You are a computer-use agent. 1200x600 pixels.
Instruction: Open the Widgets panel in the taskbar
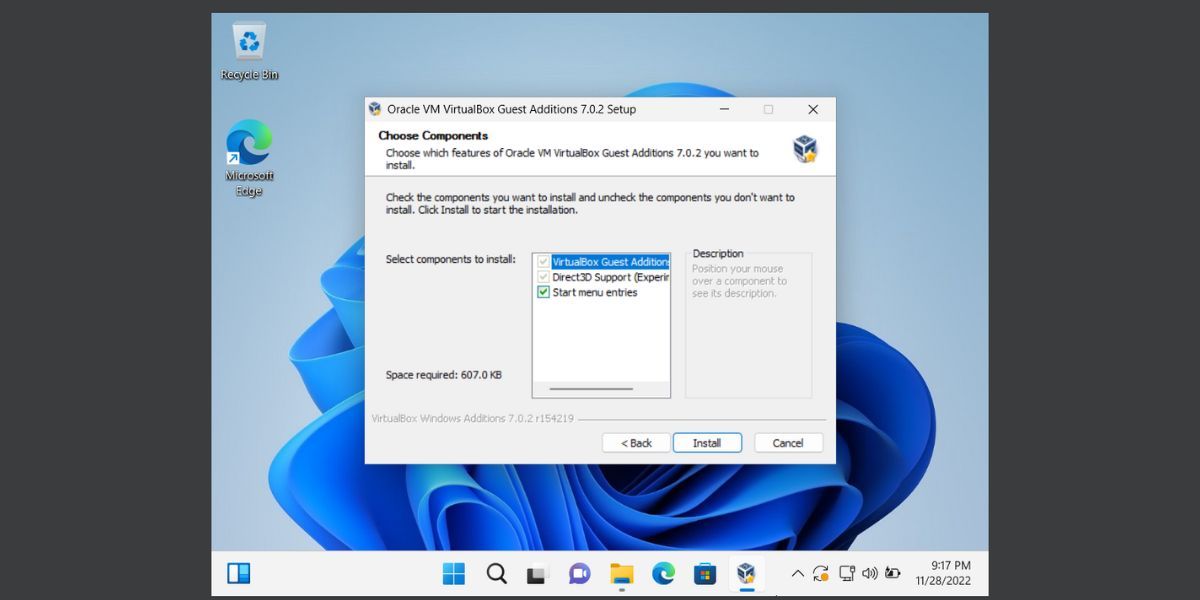238,573
